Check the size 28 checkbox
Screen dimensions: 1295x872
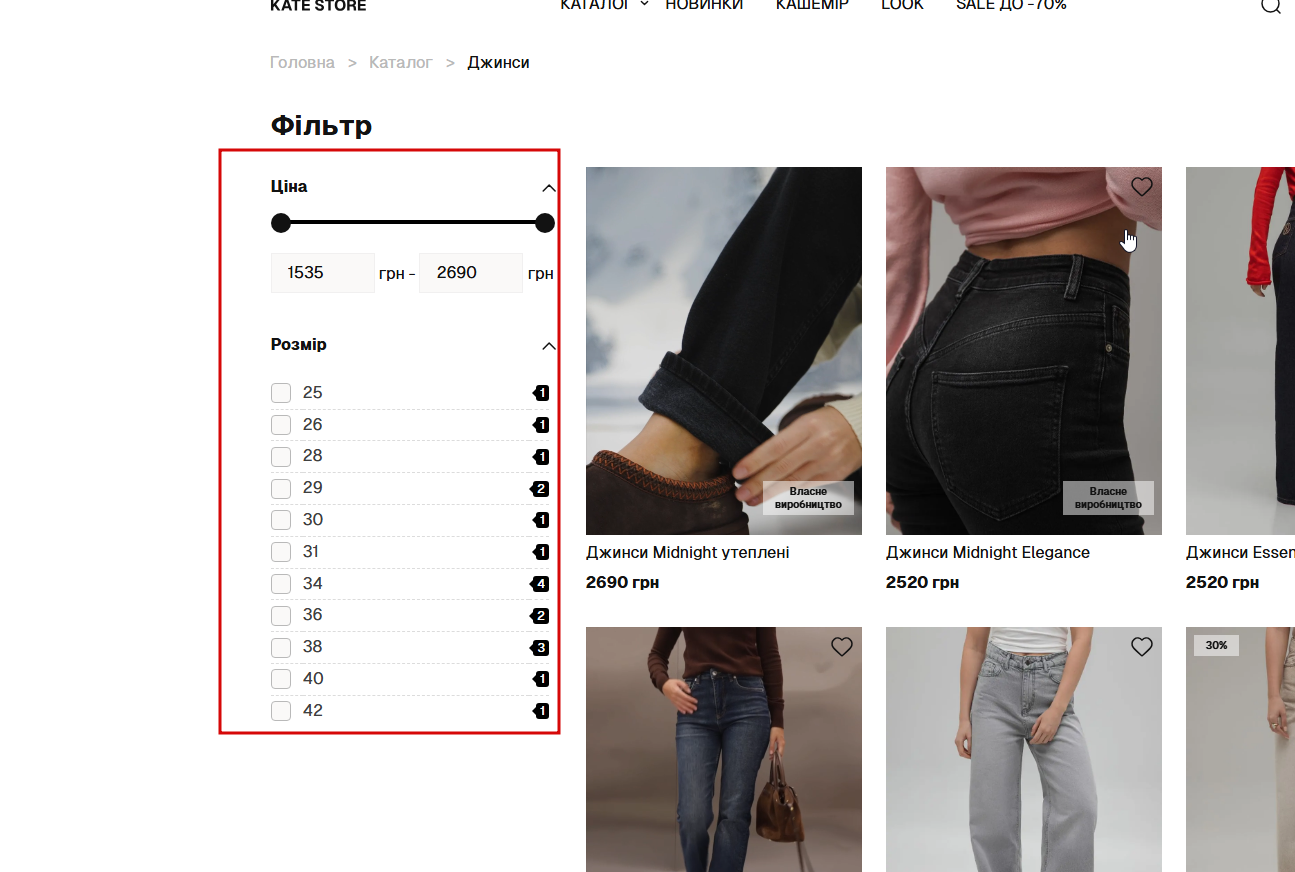281,457
